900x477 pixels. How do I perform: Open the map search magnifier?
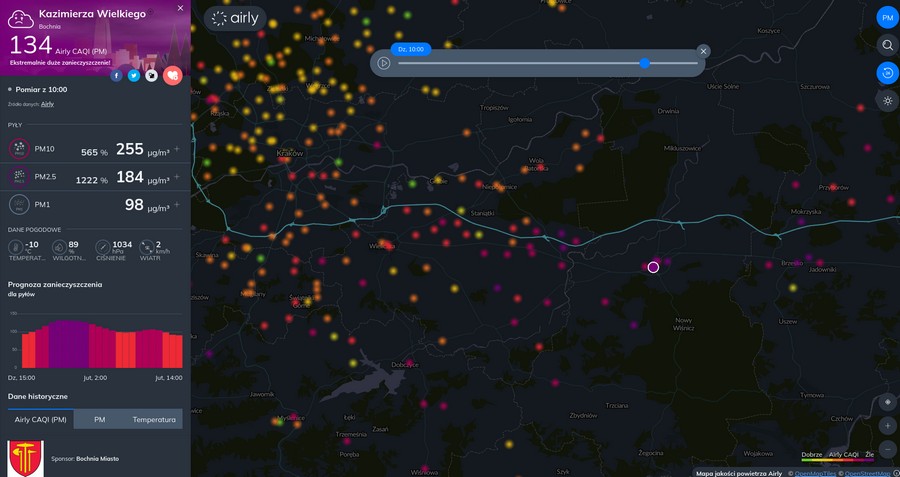coord(887,45)
